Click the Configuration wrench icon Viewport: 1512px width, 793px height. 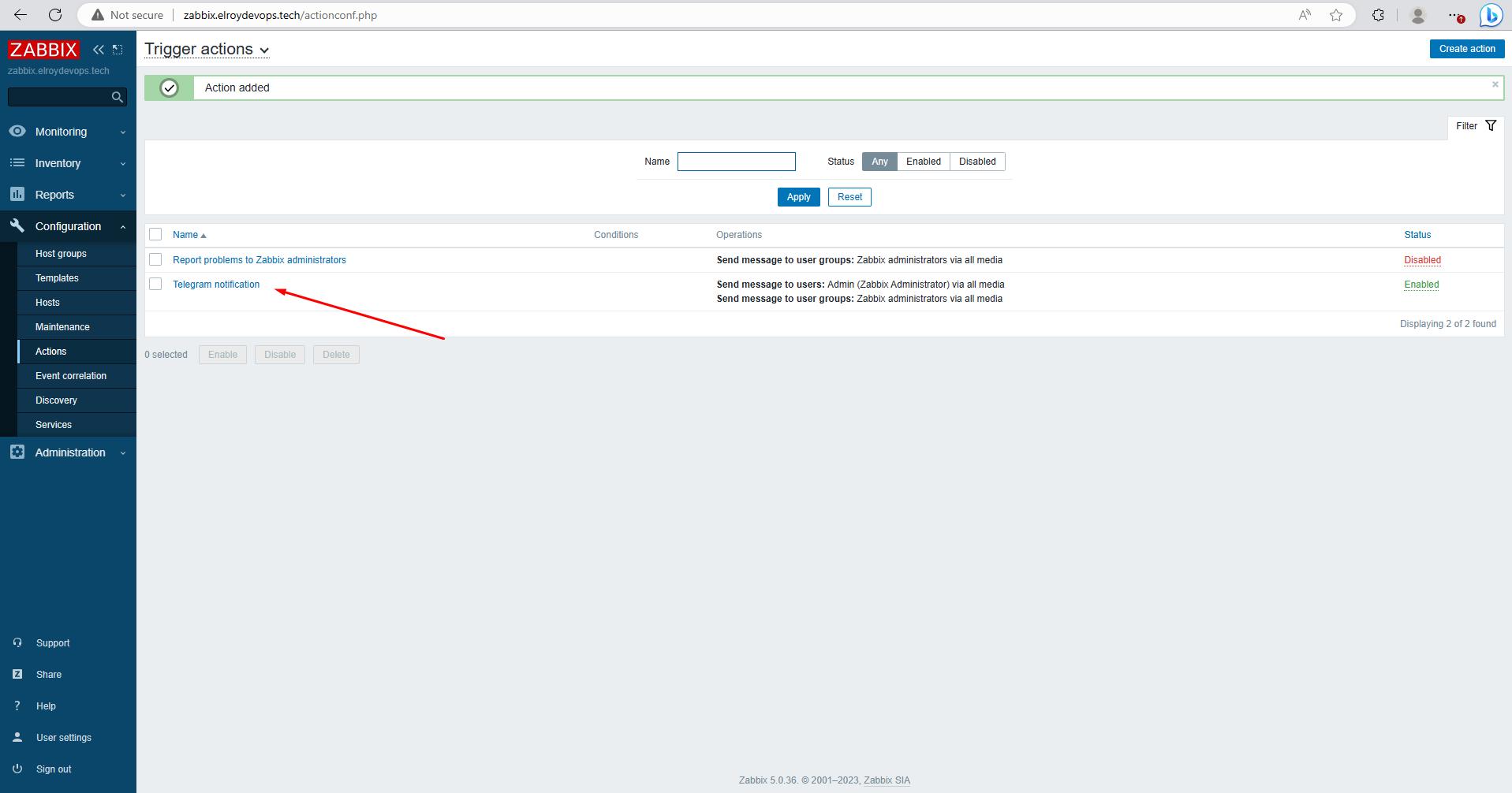pyautogui.click(x=17, y=225)
